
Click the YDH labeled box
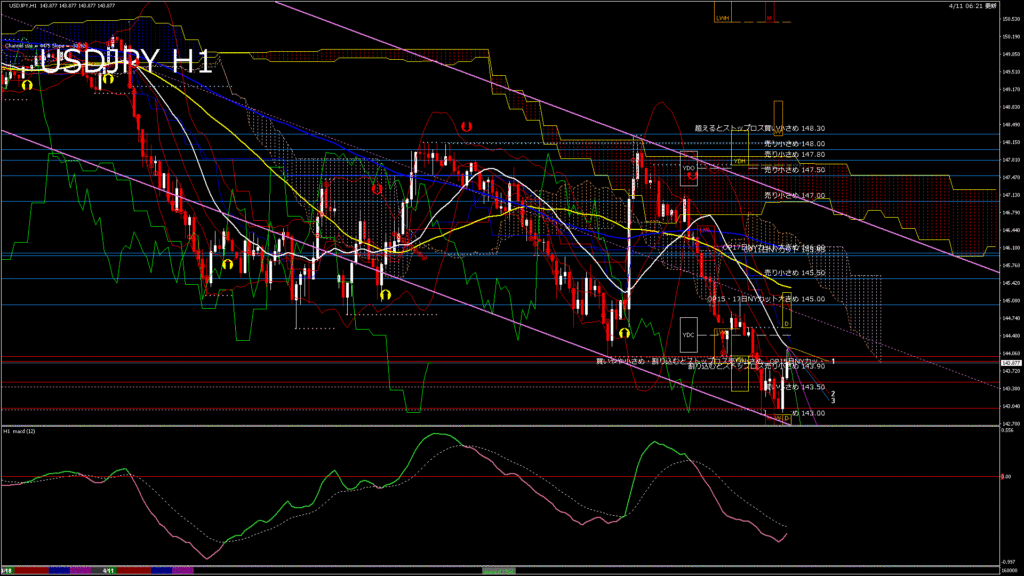[740, 160]
